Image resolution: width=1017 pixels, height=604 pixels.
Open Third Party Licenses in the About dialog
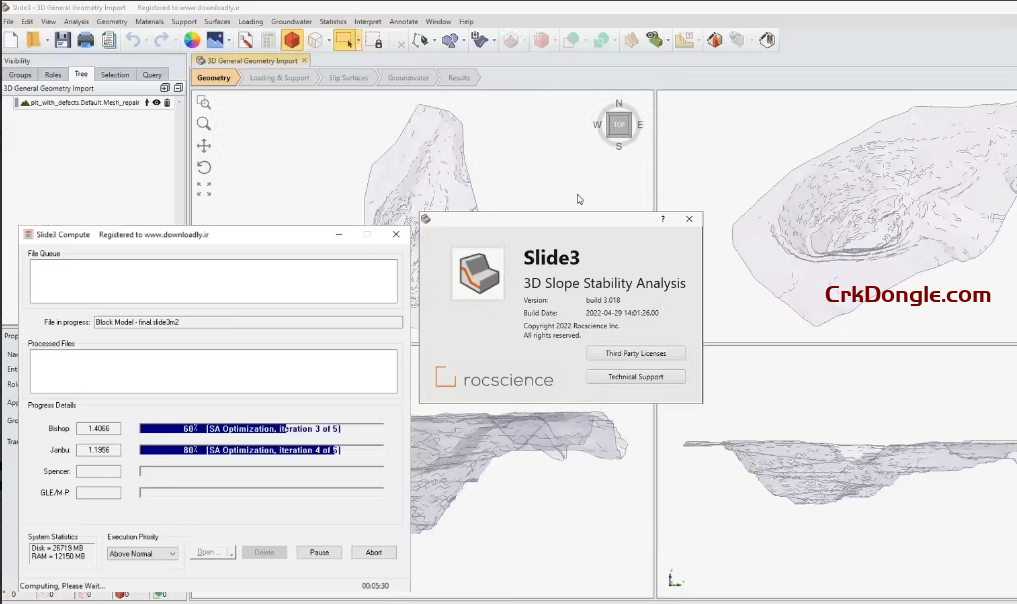pos(636,353)
